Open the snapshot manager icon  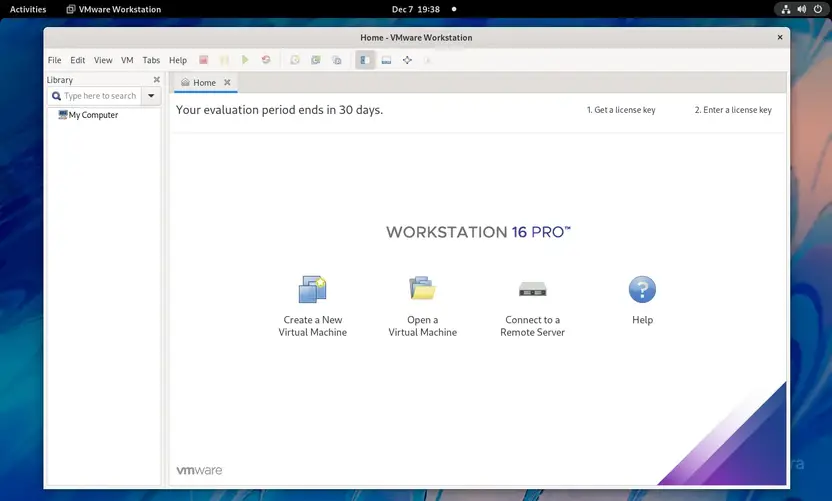pos(336,60)
